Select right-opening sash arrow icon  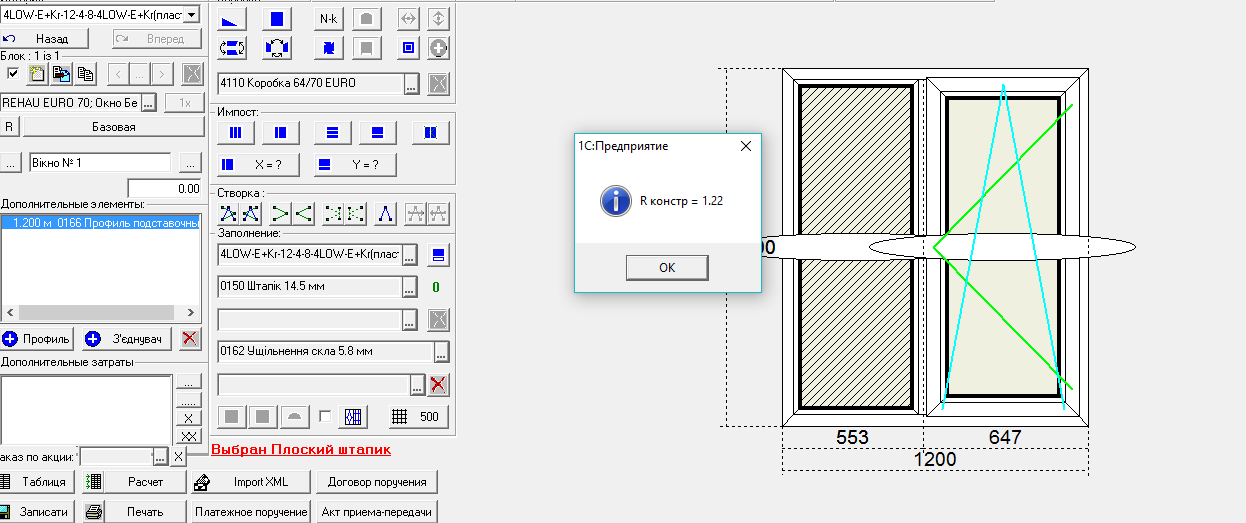(279, 213)
